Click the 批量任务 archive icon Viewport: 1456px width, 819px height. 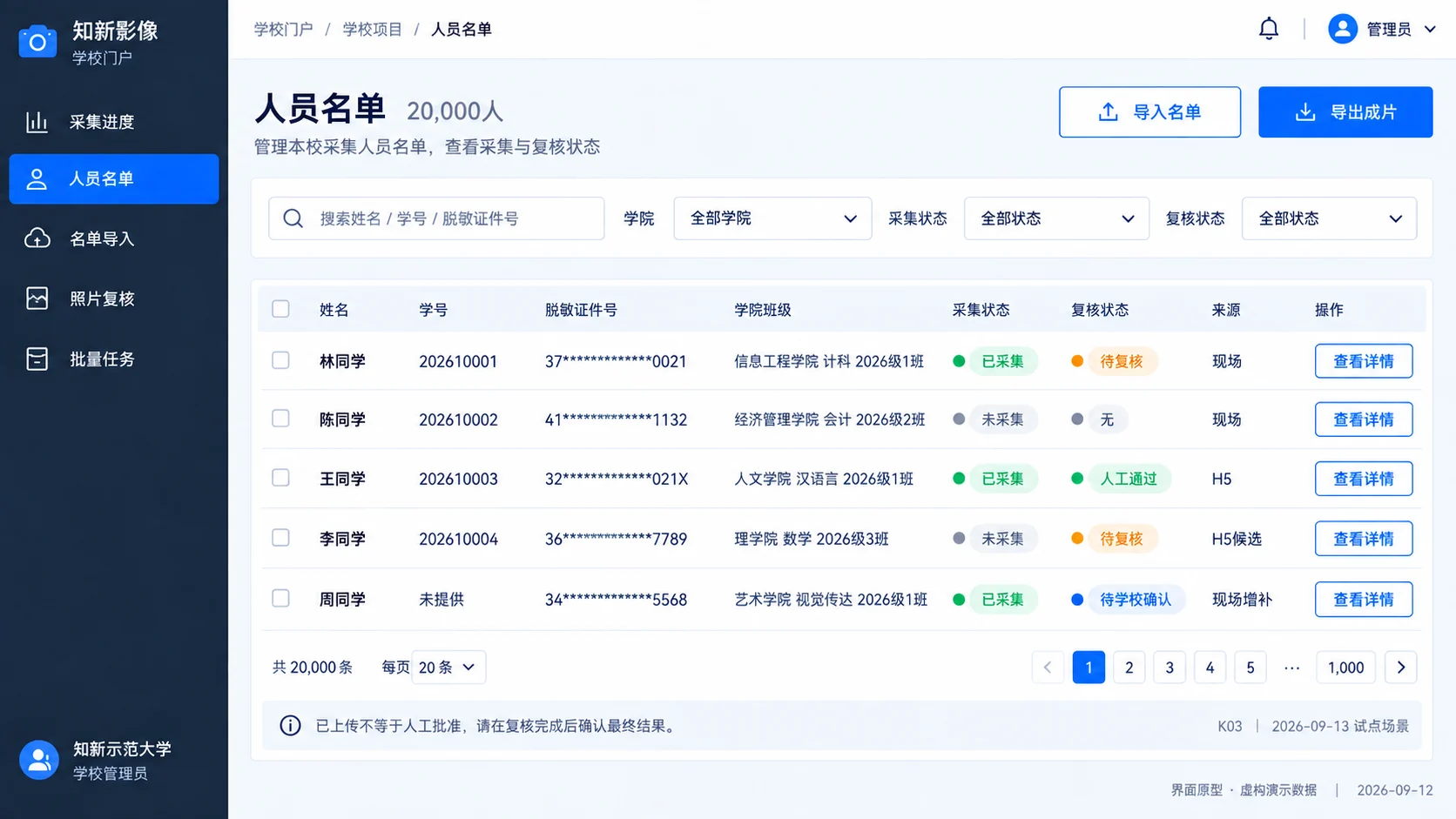37,359
